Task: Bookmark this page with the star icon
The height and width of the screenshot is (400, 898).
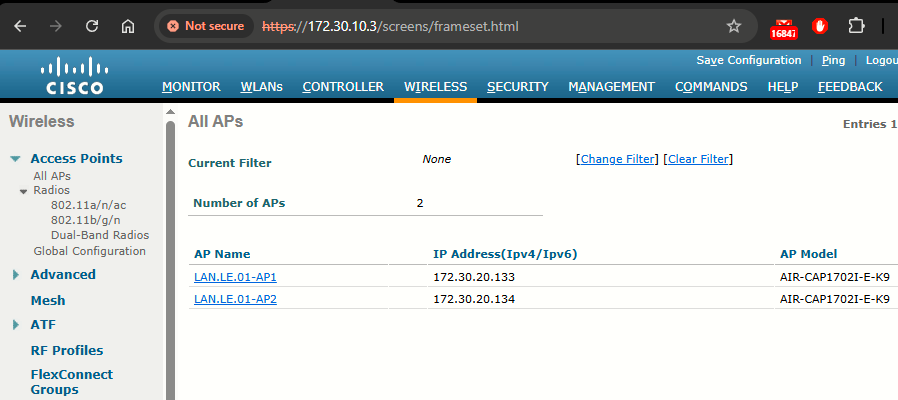Action: (734, 26)
